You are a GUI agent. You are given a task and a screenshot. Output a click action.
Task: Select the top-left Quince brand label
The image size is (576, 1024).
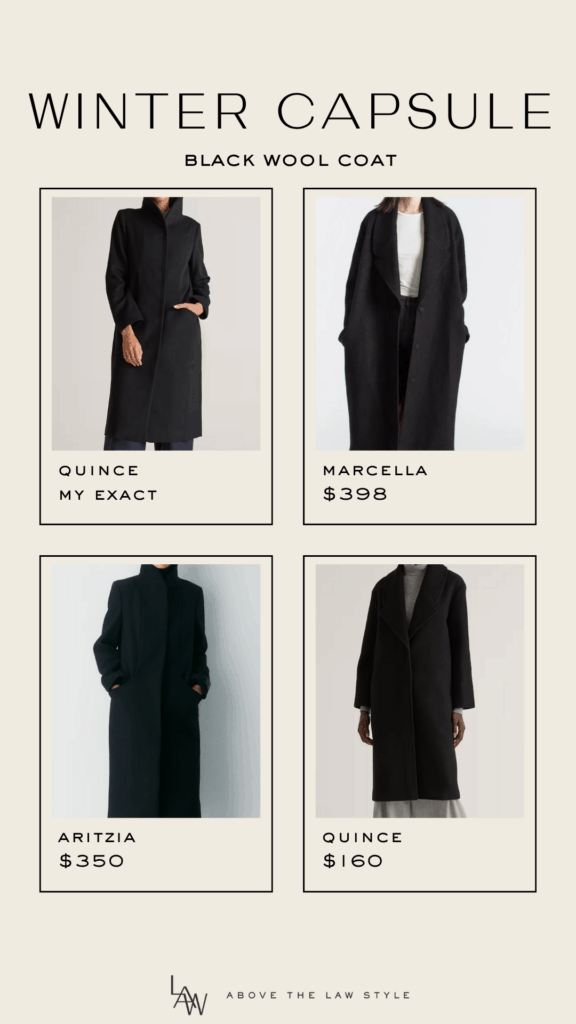[99, 470]
